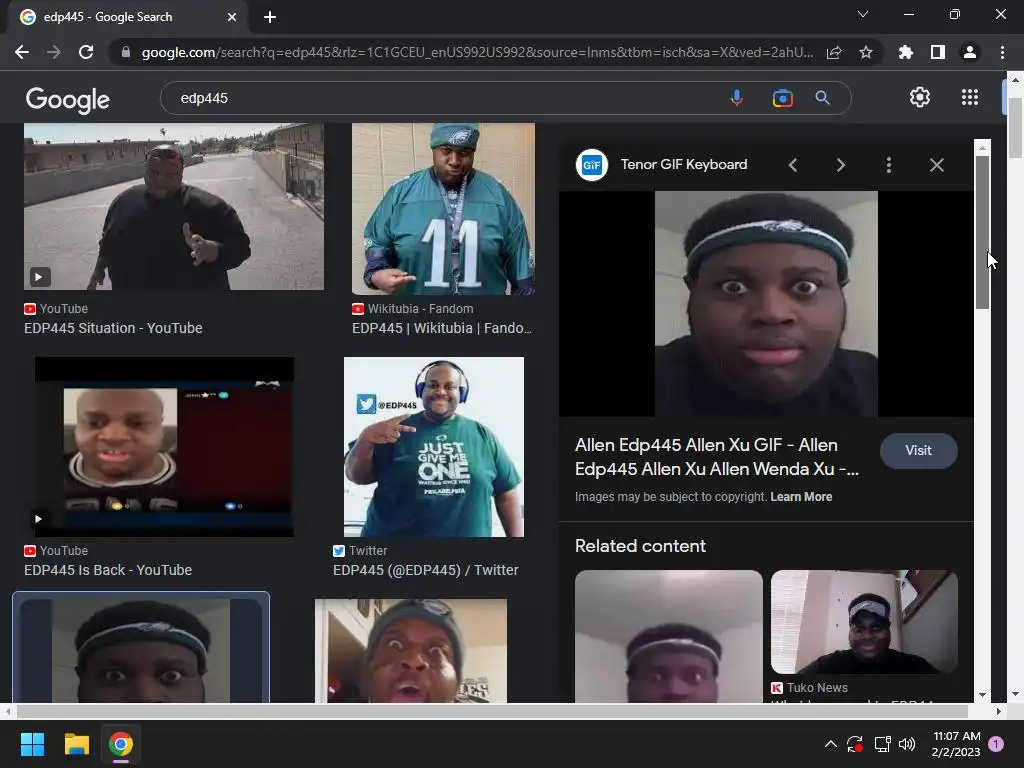Image resolution: width=1024 pixels, height=768 pixels.
Task: Open the notification center badge
Action: point(996,744)
